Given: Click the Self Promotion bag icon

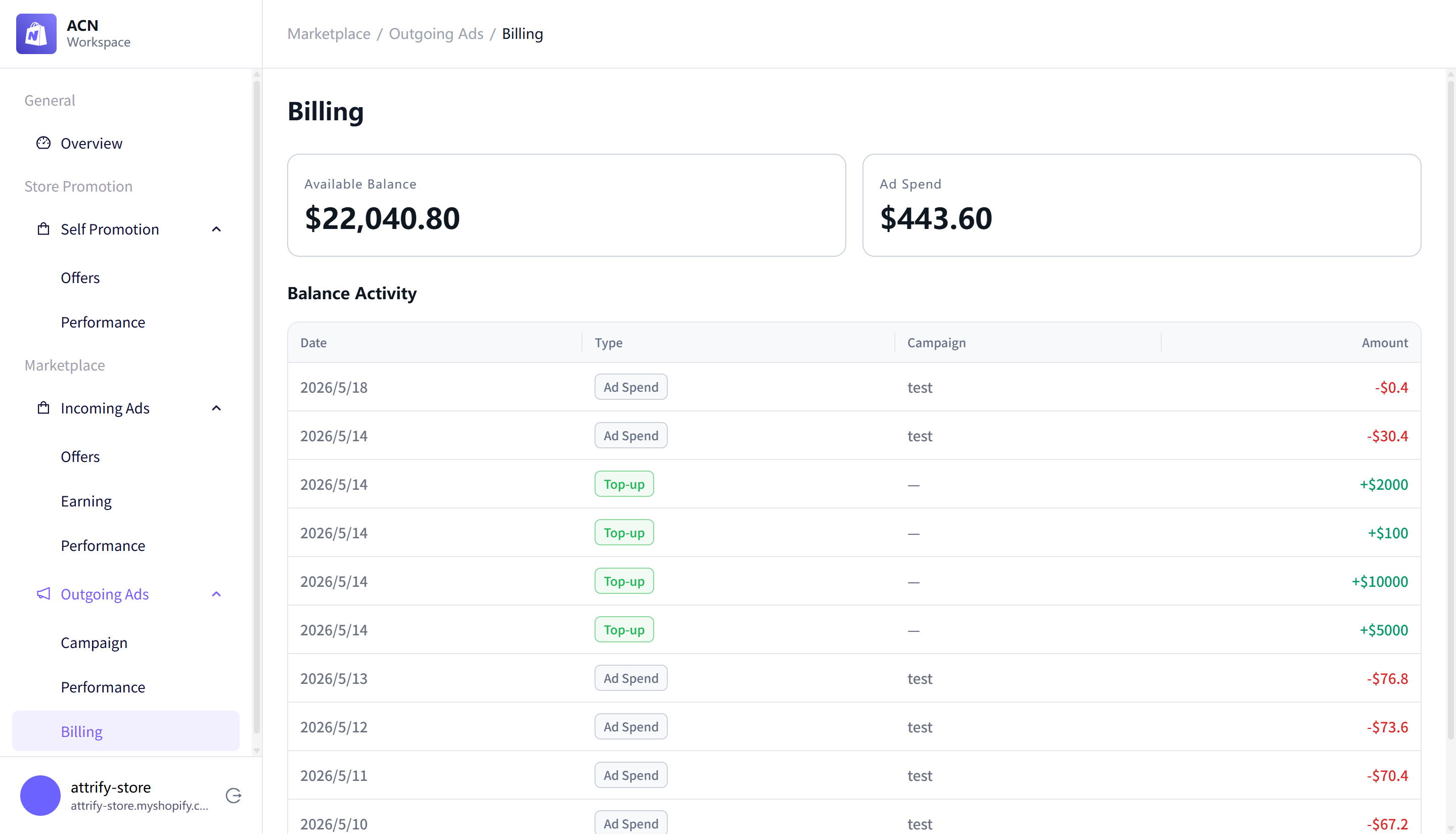Looking at the screenshot, I should (x=43, y=229).
